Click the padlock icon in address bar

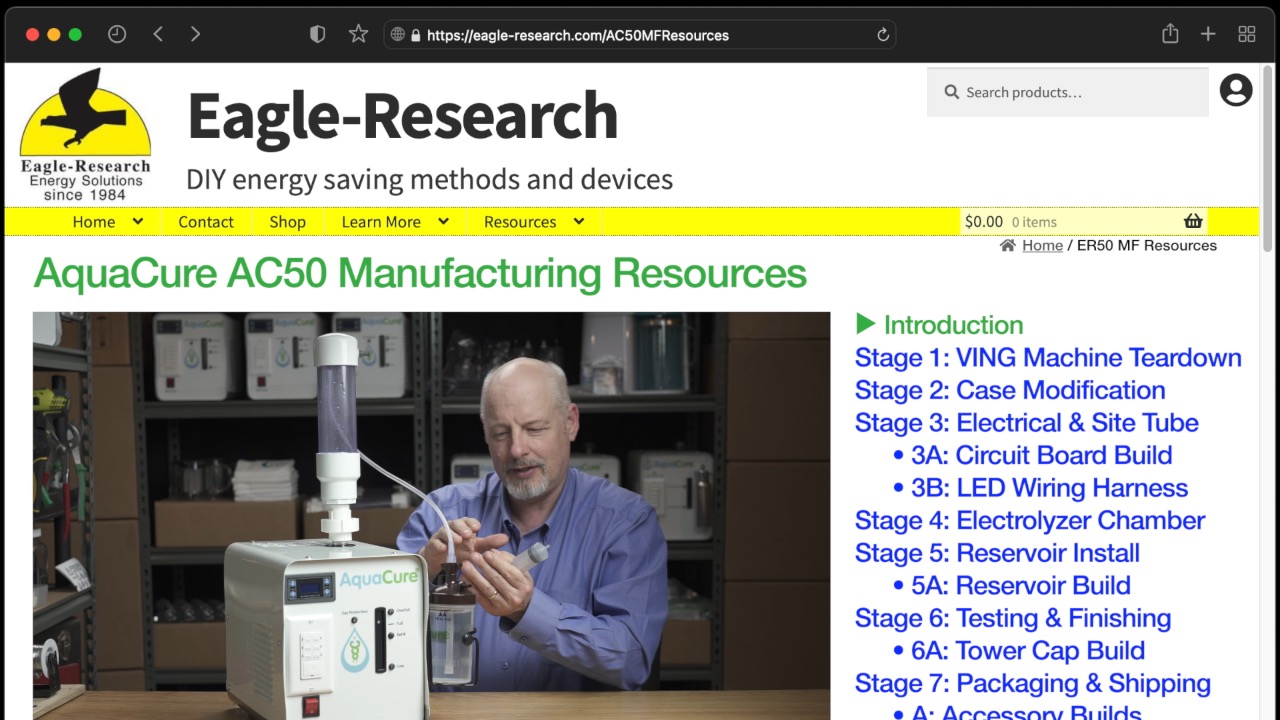pos(415,35)
